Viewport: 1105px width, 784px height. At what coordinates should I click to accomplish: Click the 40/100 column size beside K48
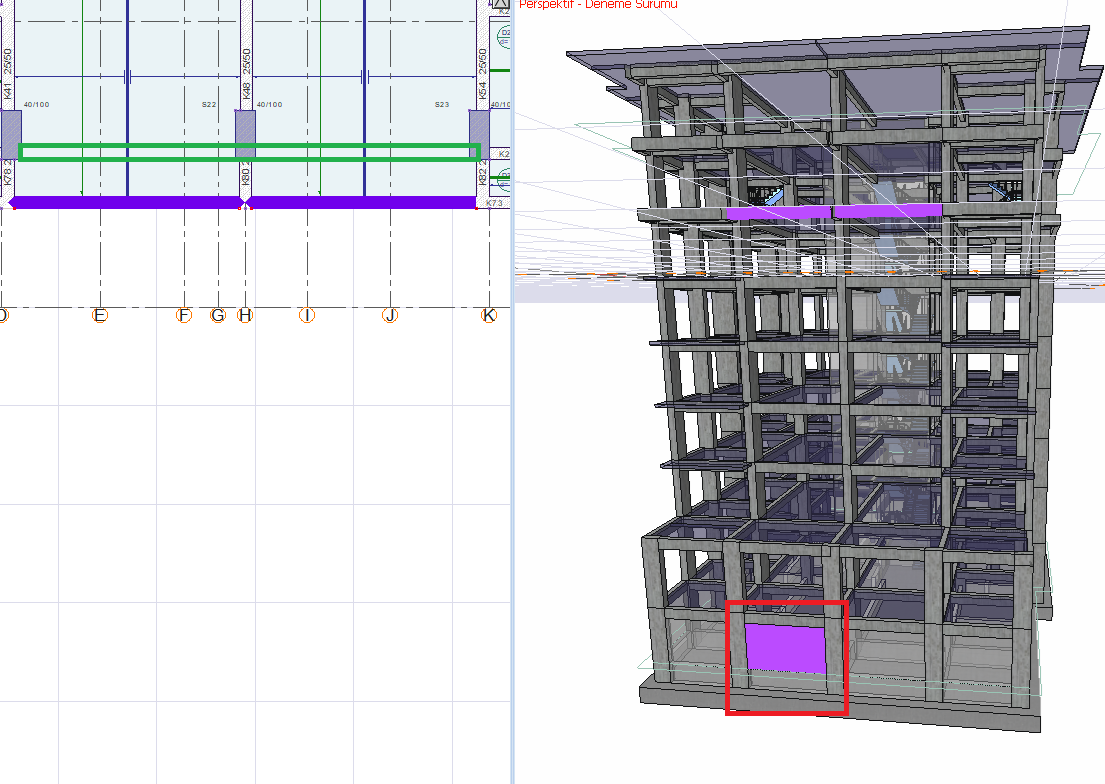pos(269,104)
